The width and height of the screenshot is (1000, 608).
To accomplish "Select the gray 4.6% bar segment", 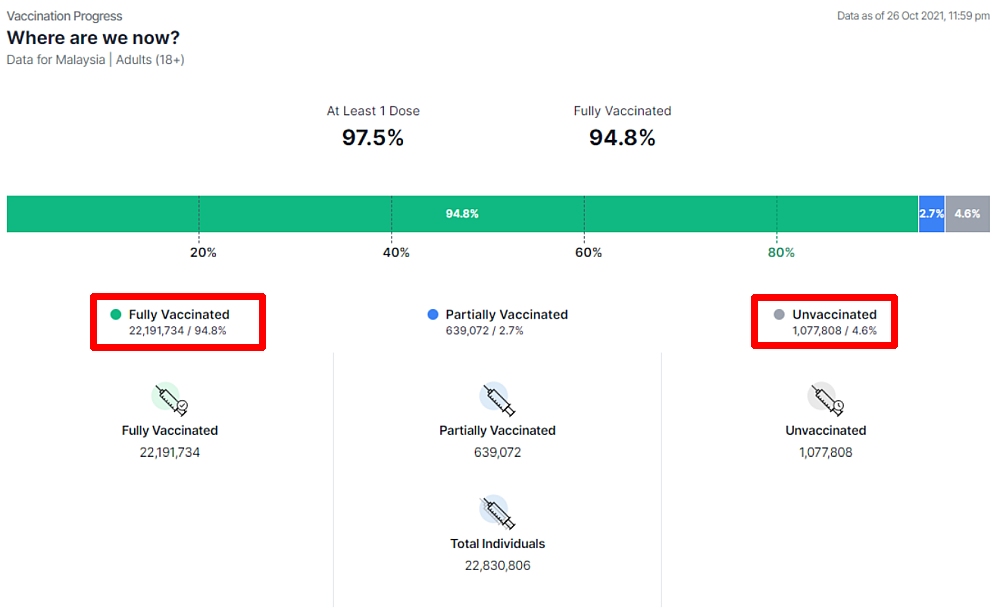I will point(967,214).
